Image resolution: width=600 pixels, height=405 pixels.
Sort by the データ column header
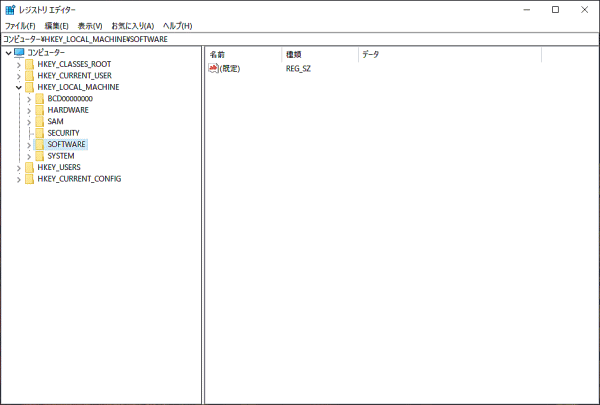coord(450,54)
